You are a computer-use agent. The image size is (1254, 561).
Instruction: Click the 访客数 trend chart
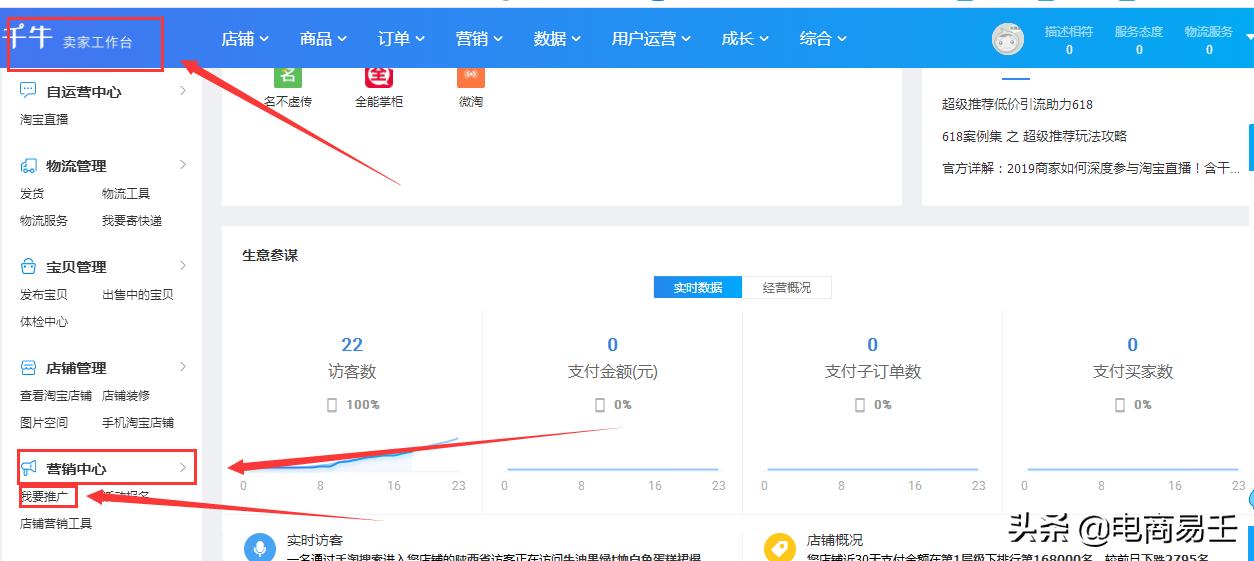pyautogui.click(x=352, y=455)
